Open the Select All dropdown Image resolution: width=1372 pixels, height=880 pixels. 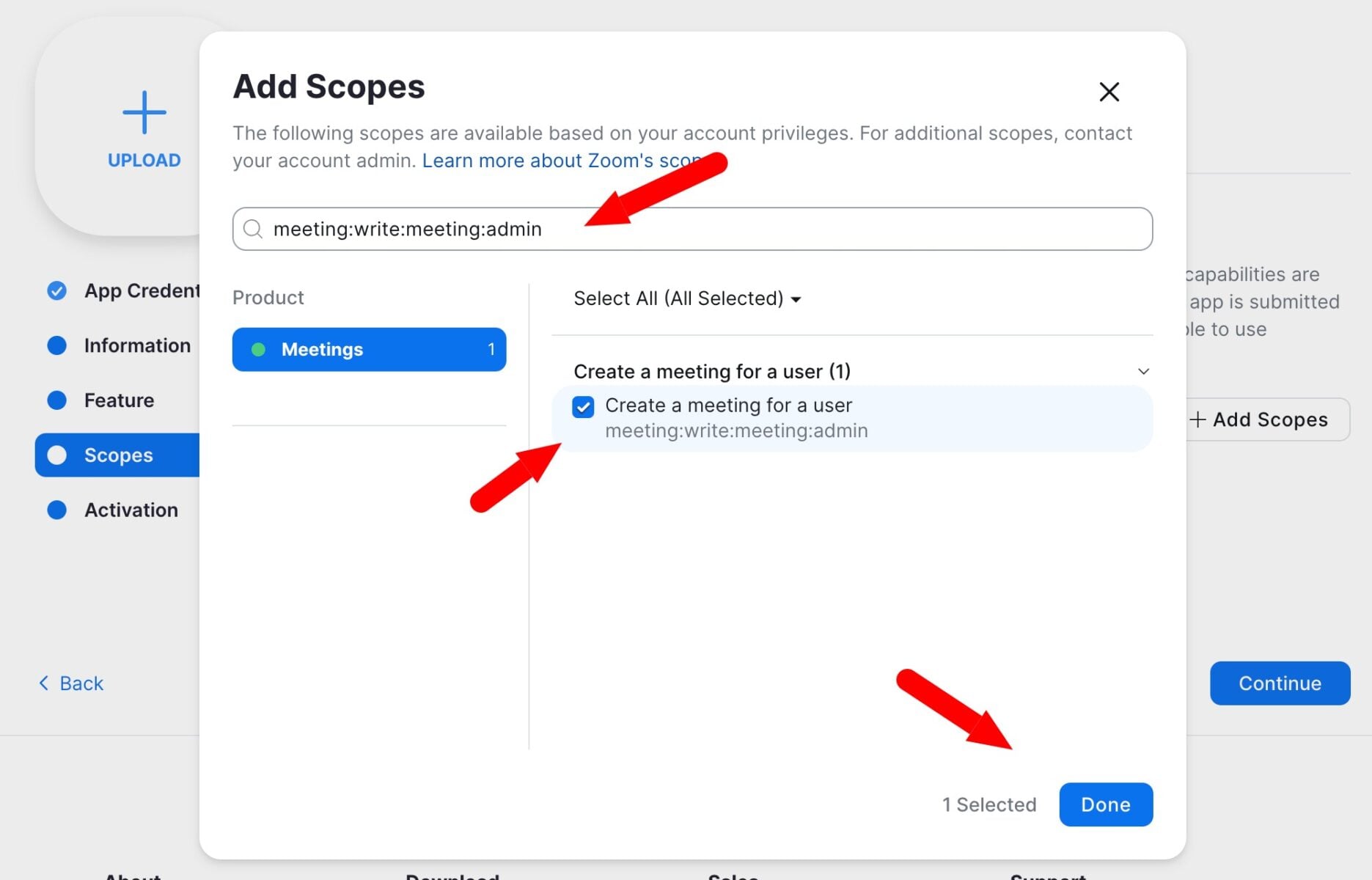point(687,298)
